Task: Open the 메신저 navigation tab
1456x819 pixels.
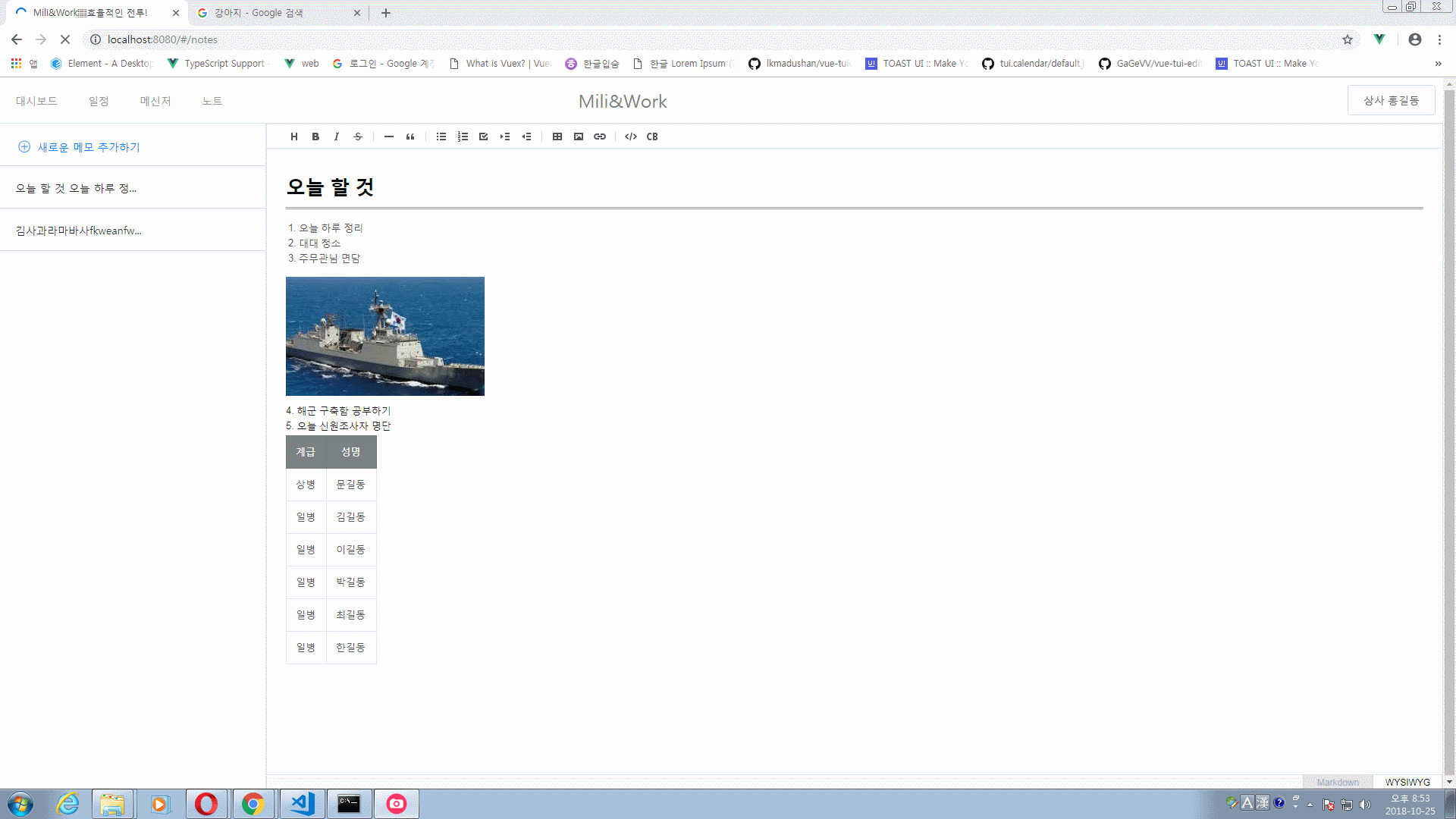Action: click(x=155, y=101)
